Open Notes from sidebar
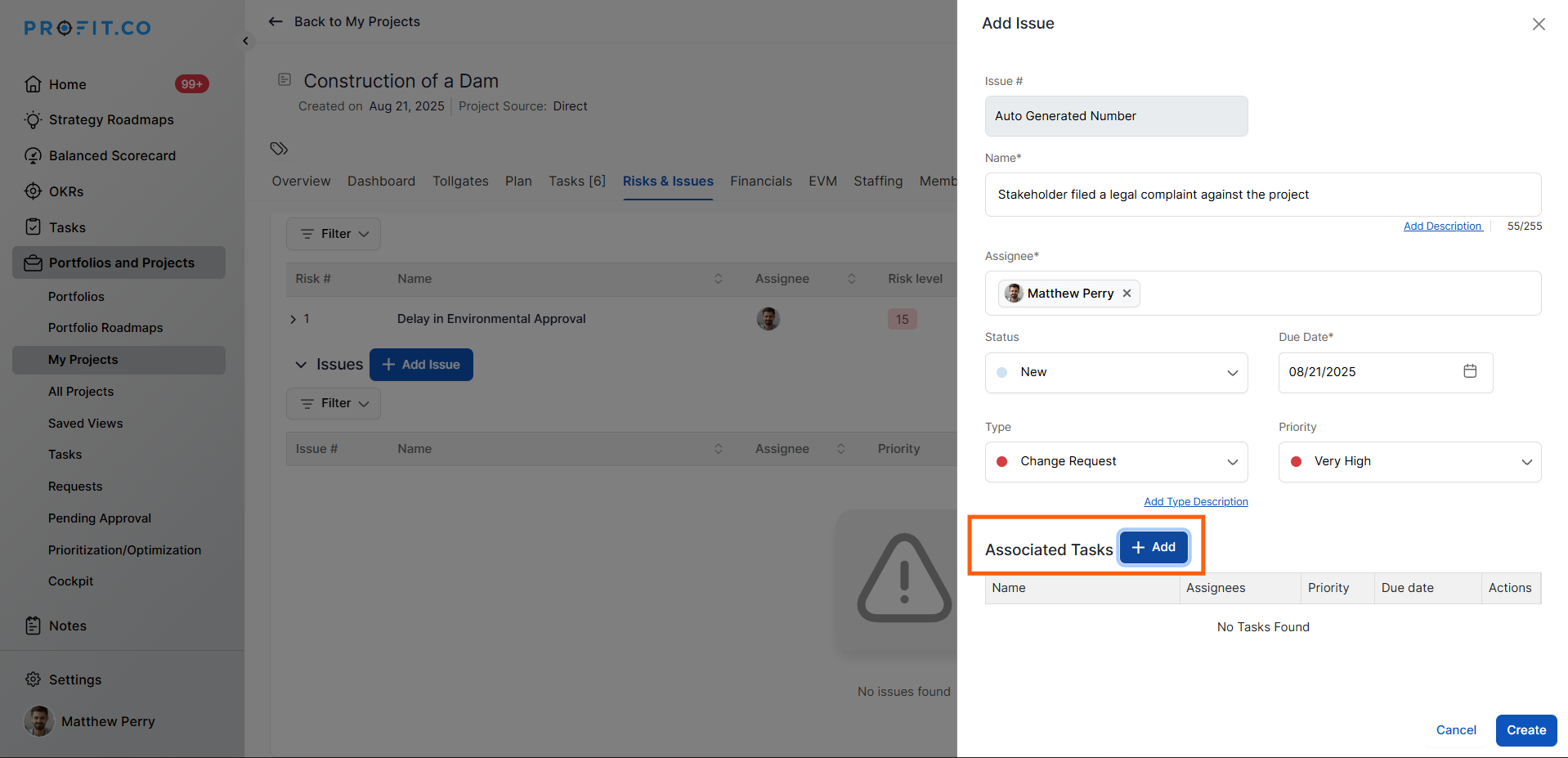1568x758 pixels. [x=67, y=626]
